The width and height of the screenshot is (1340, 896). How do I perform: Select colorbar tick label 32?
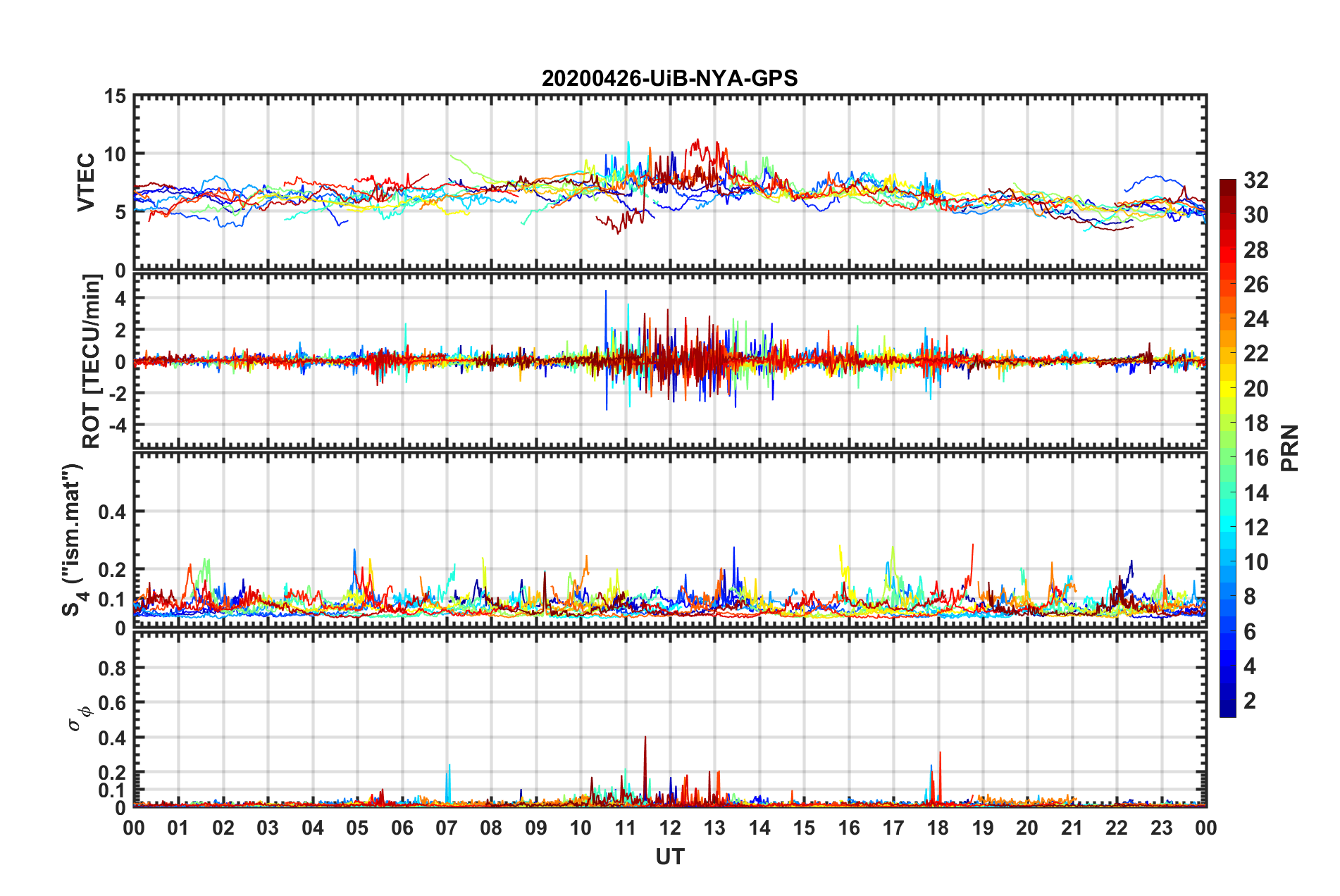tap(1255, 180)
